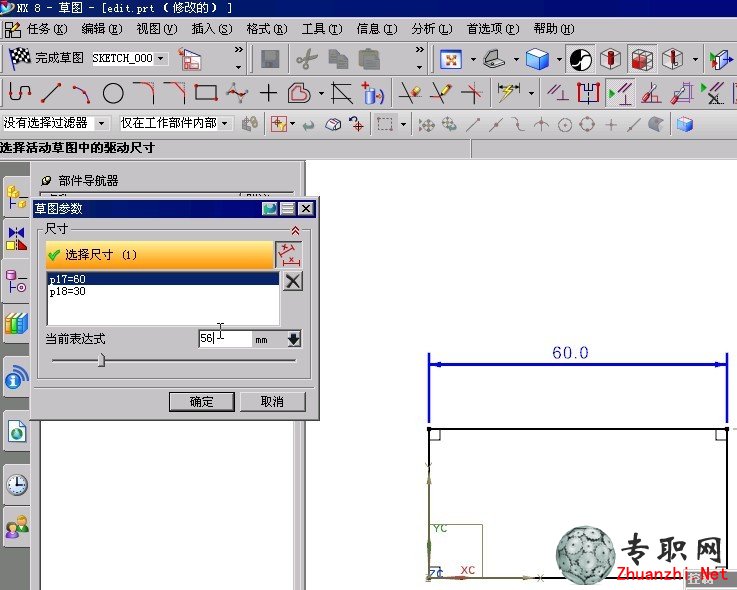Click the 确定 button in dialog
This screenshot has height=590, width=737.
[202, 402]
